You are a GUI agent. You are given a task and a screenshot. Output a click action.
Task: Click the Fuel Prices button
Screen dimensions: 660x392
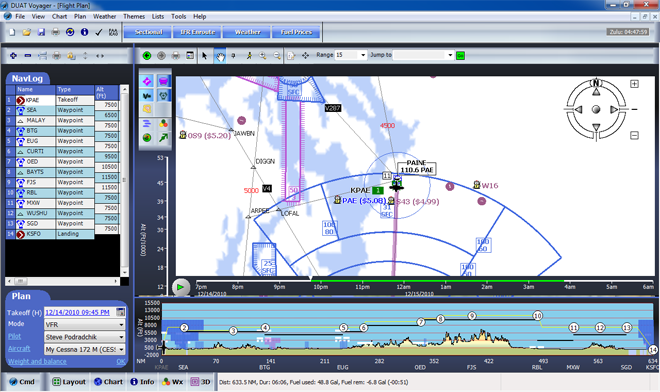point(296,32)
